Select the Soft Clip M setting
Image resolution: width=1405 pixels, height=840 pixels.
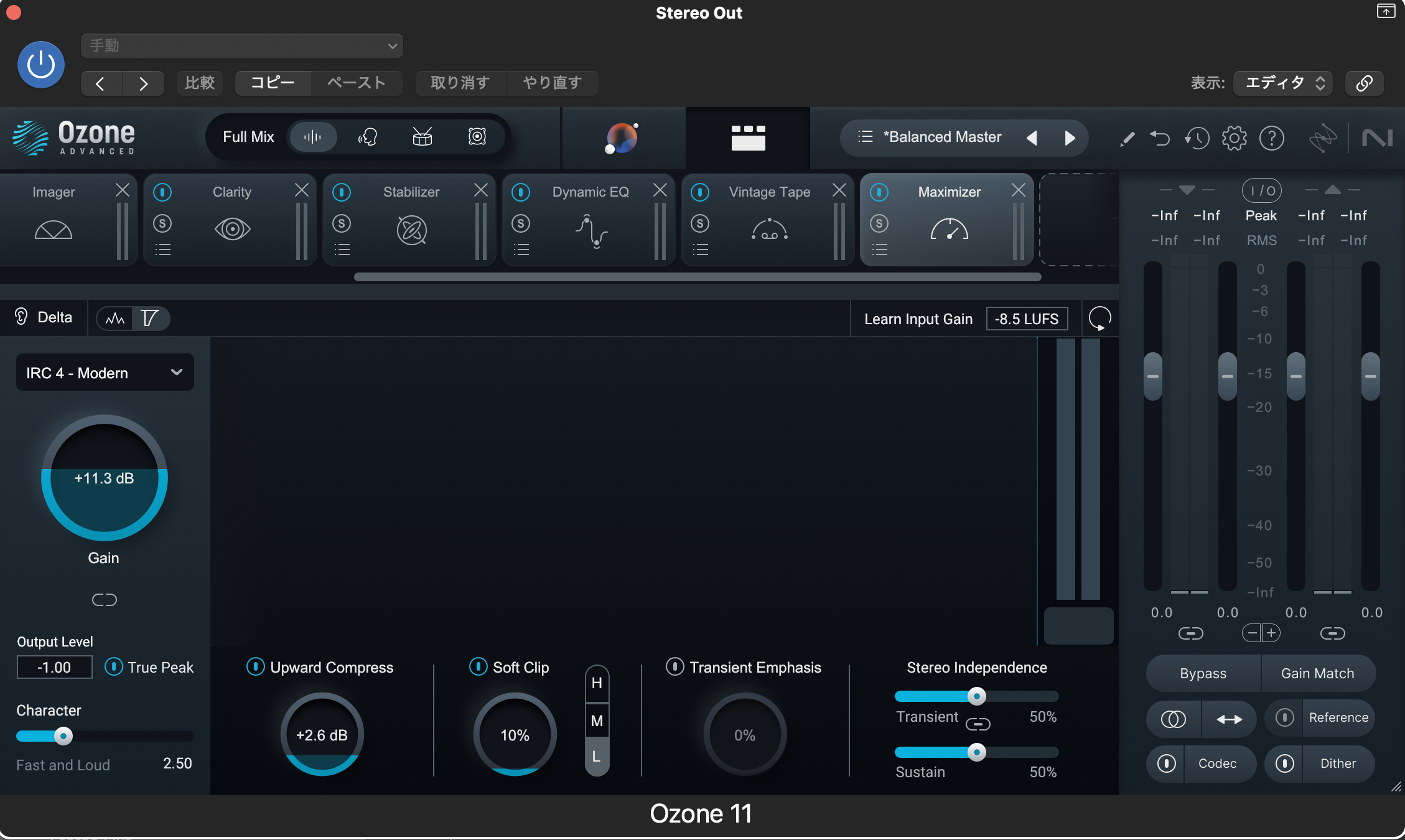tap(597, 721)
